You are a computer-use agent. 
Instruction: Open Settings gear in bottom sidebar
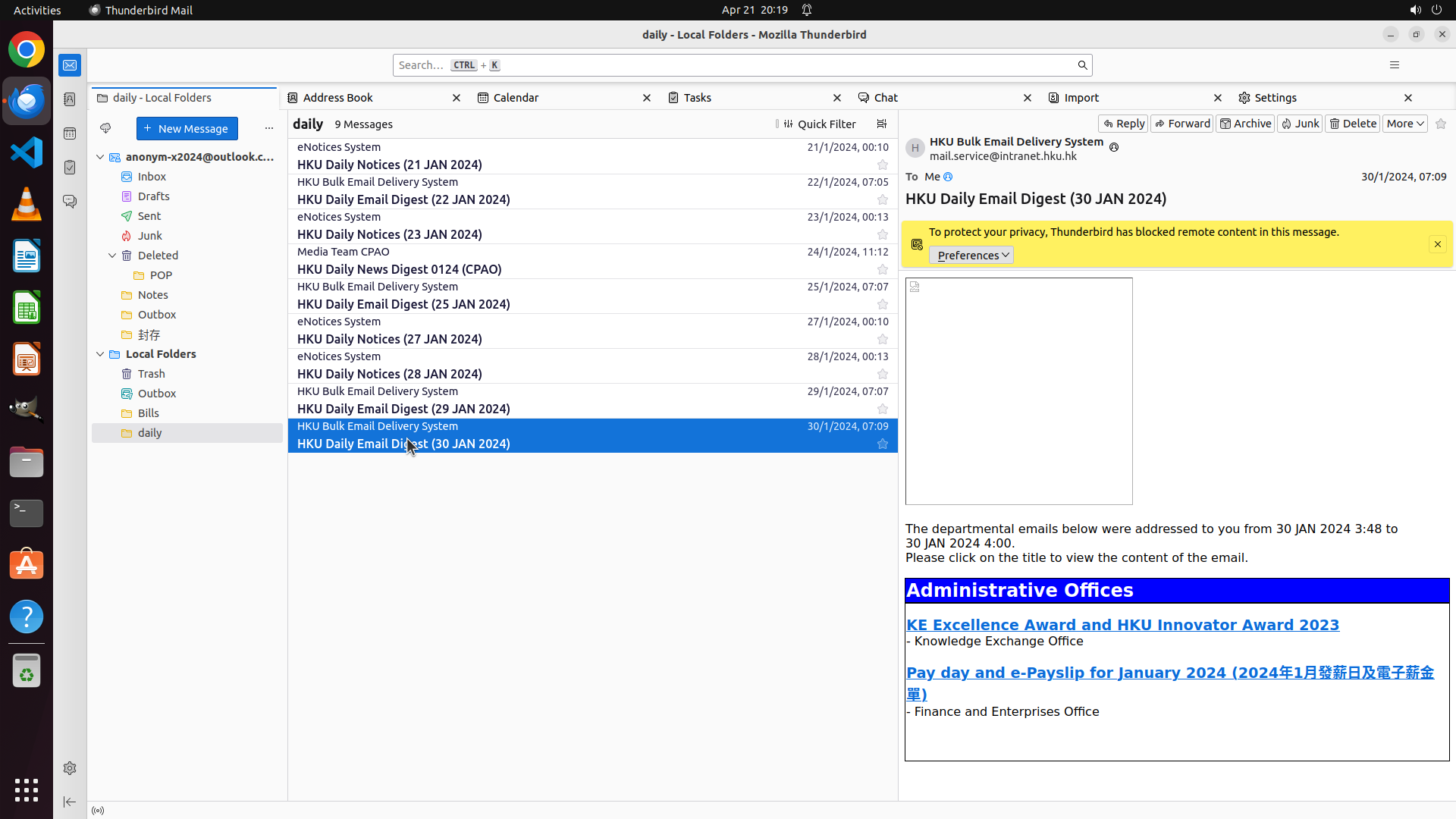tap(70, 768)
